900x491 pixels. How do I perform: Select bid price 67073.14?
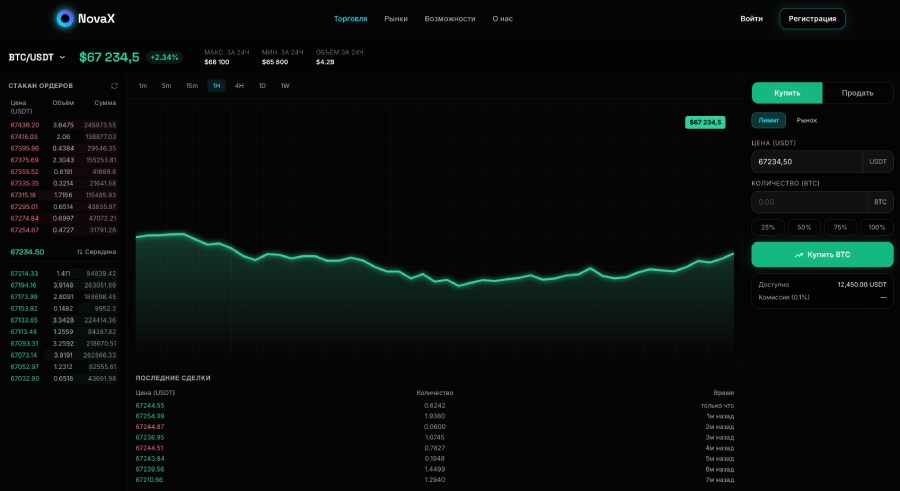tap(24, 355)
